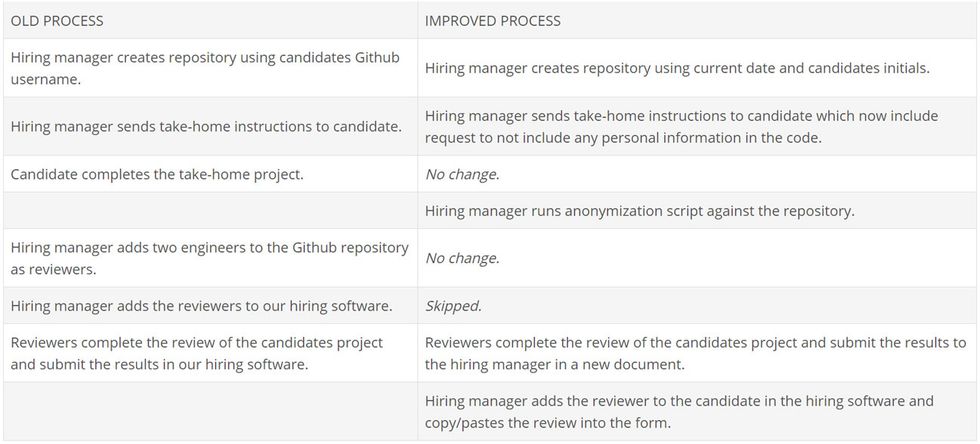Select cell about copy/pasting review into the form
Image resolution: width=980 pixels, height=444 pixels.
(x=679, y=411)
